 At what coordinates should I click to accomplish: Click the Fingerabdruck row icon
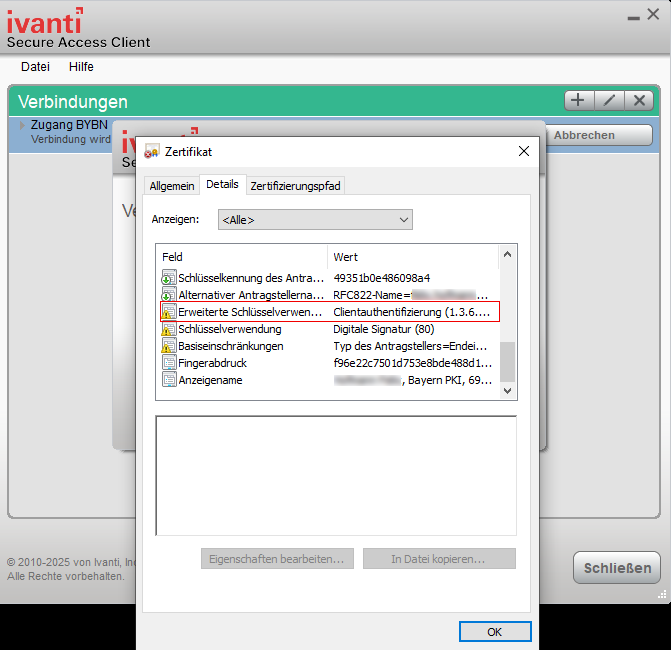(x=169, y=363)
